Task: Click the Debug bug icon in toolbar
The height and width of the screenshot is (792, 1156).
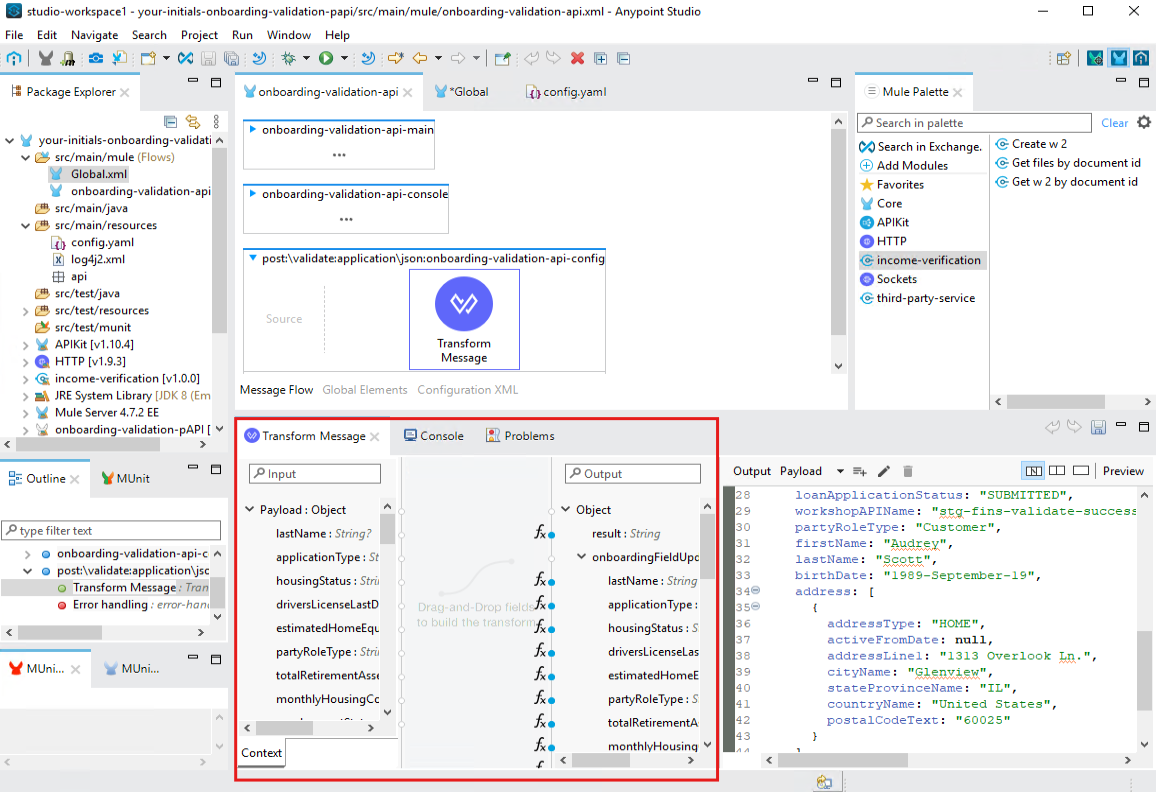Action: pyautogui.click(x=288, y=59)
